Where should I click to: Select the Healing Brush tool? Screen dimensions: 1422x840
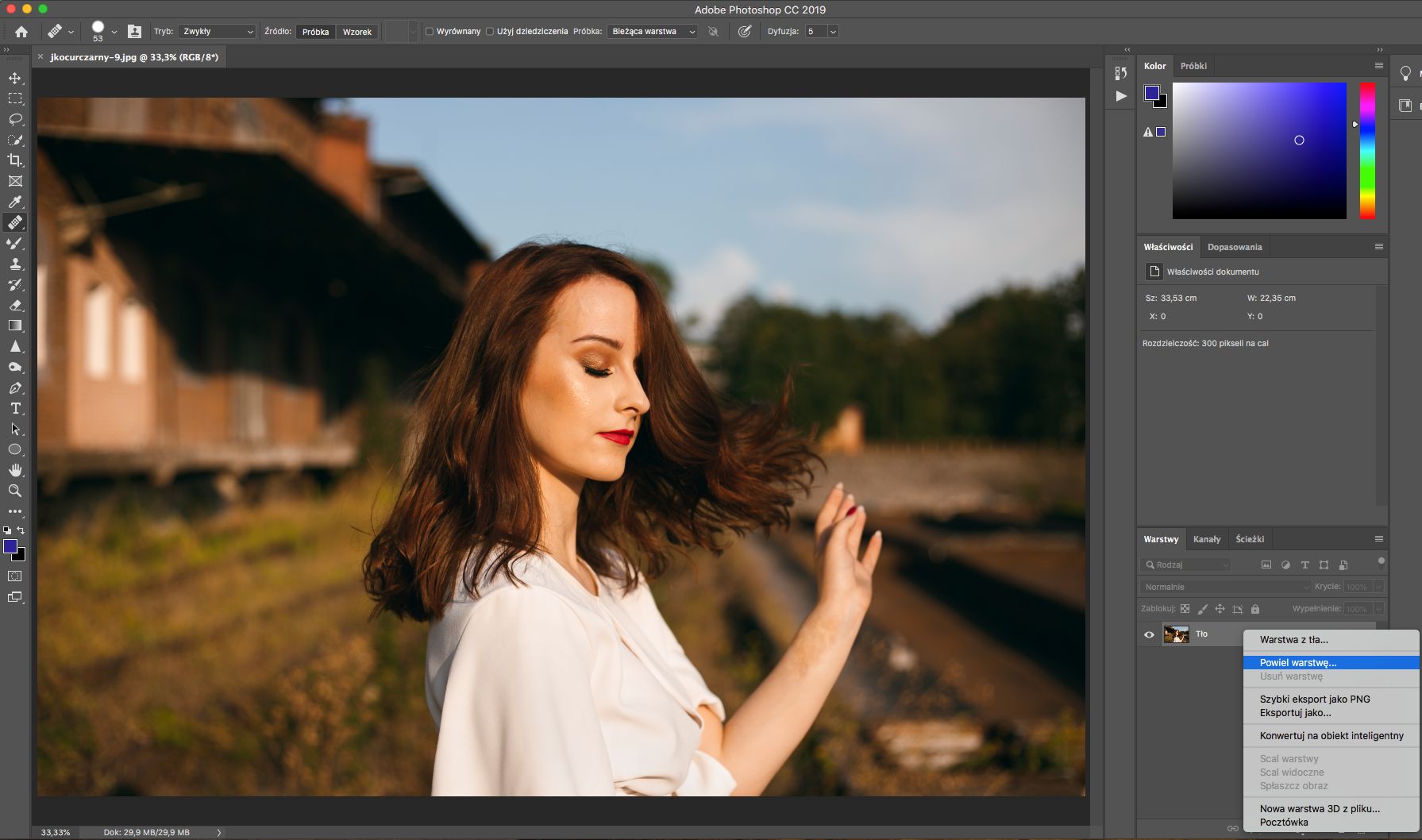click(15, 222)
